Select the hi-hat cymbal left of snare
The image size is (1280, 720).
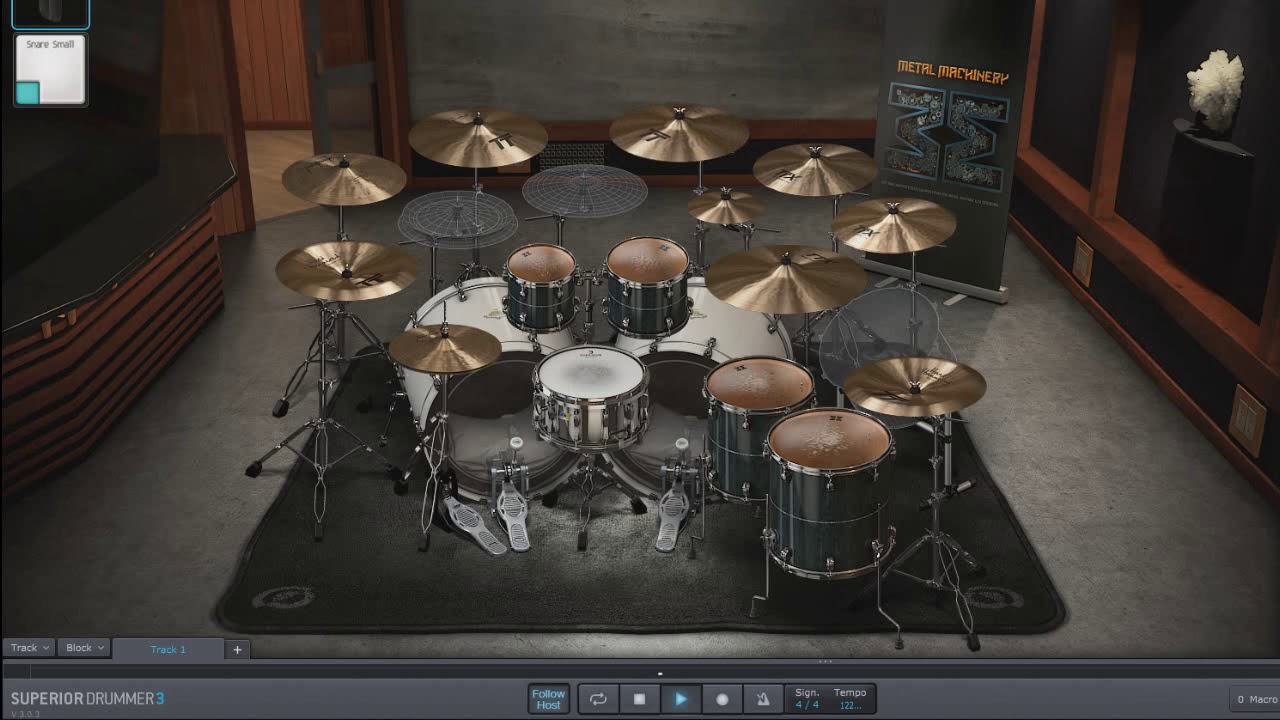coord(445,348)
